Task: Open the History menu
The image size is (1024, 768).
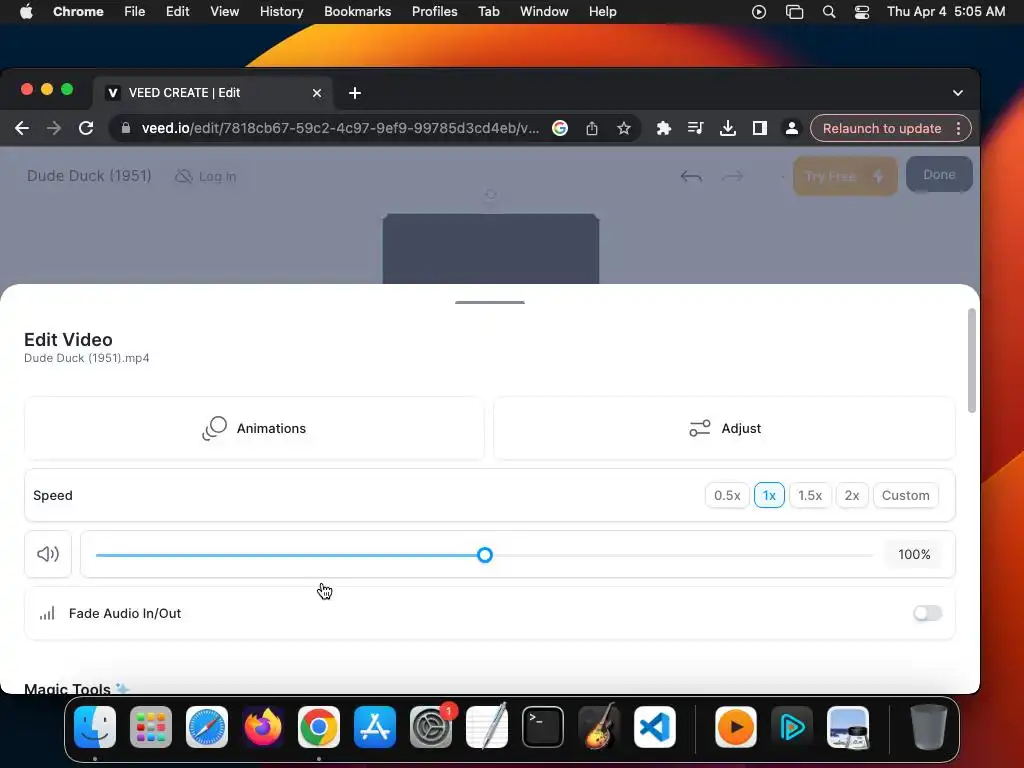Action: (281, 11)
